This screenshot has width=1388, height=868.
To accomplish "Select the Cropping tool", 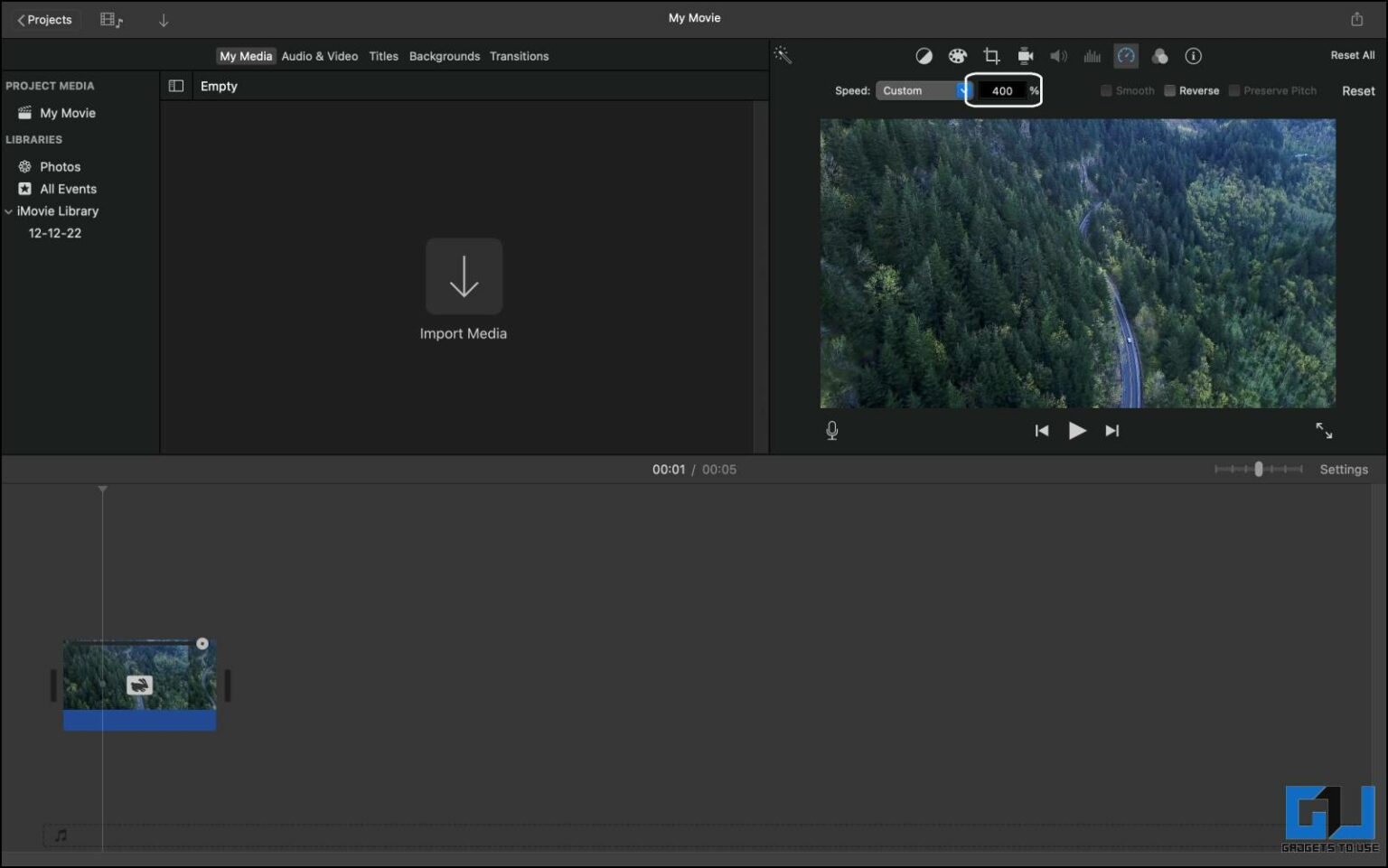I will pyautogui.click(x=991, y=56).
